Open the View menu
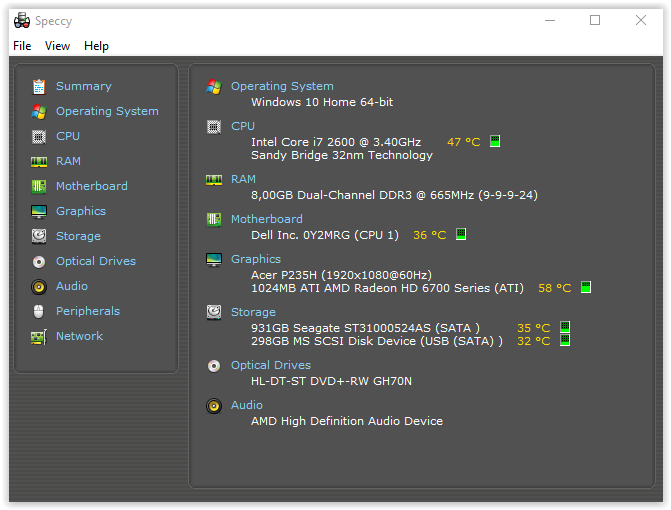671x510 pixels. 57,46
